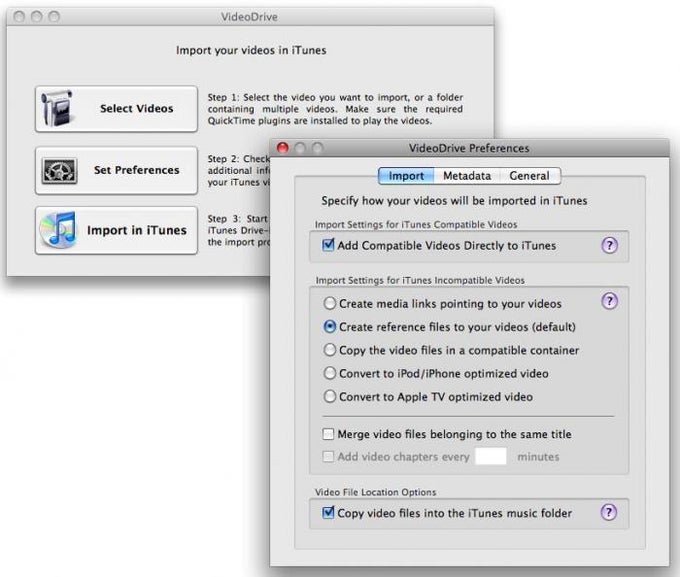Click the iTunes disc icon on Import in iTunes
The image size is (680, 577).
[x=58, y=230]
